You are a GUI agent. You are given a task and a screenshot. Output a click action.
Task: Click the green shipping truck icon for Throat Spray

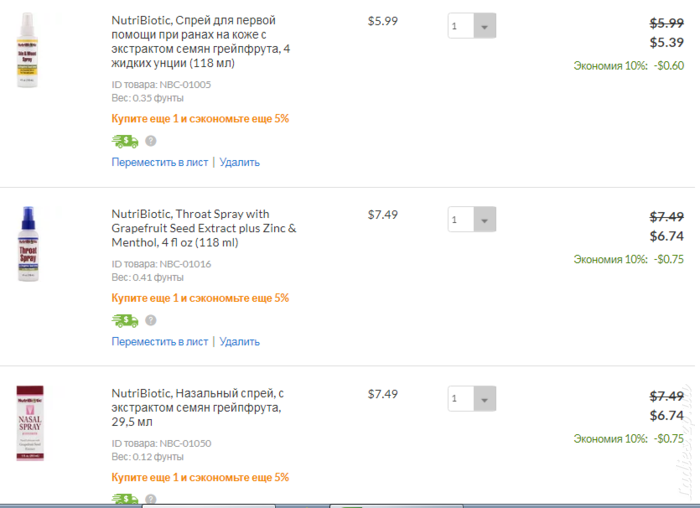click(125, 321)
